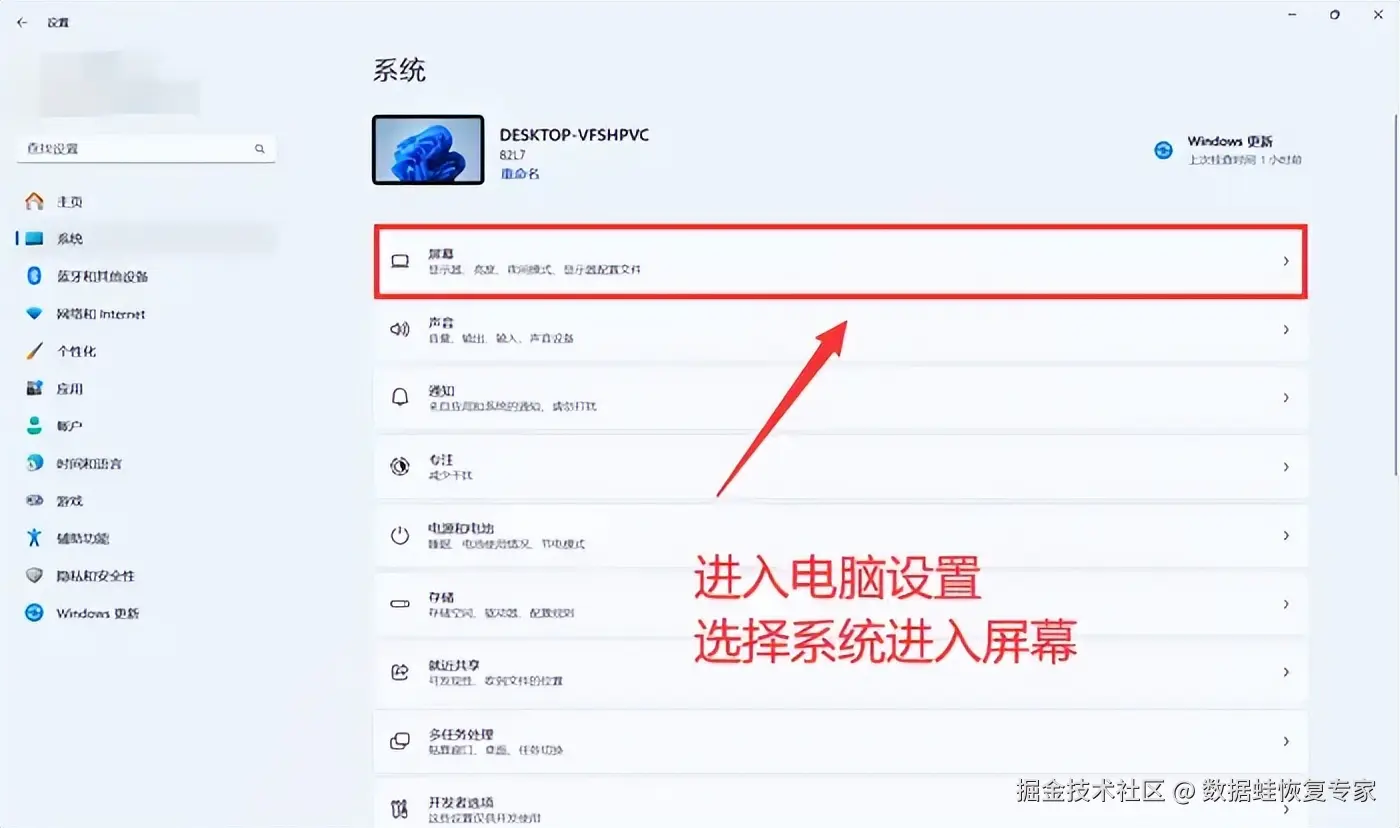The width and height of the screenshot is (1400, 828).
Task: Click the back arrow icon
Action: pyautogui.click(x=22, y=22)
